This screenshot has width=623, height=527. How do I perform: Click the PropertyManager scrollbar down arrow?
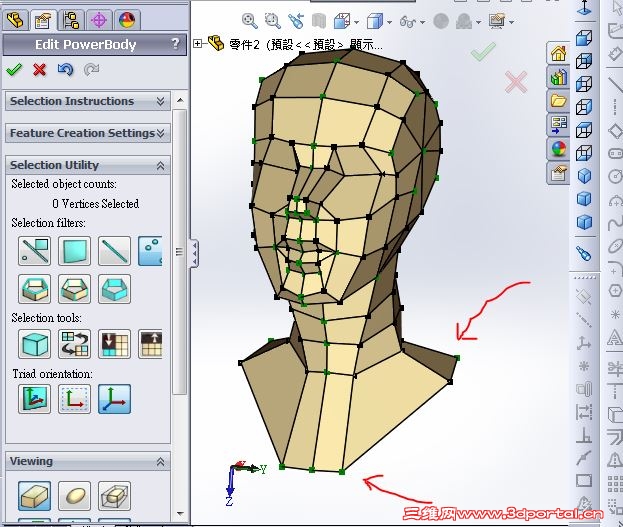[180, 514]
